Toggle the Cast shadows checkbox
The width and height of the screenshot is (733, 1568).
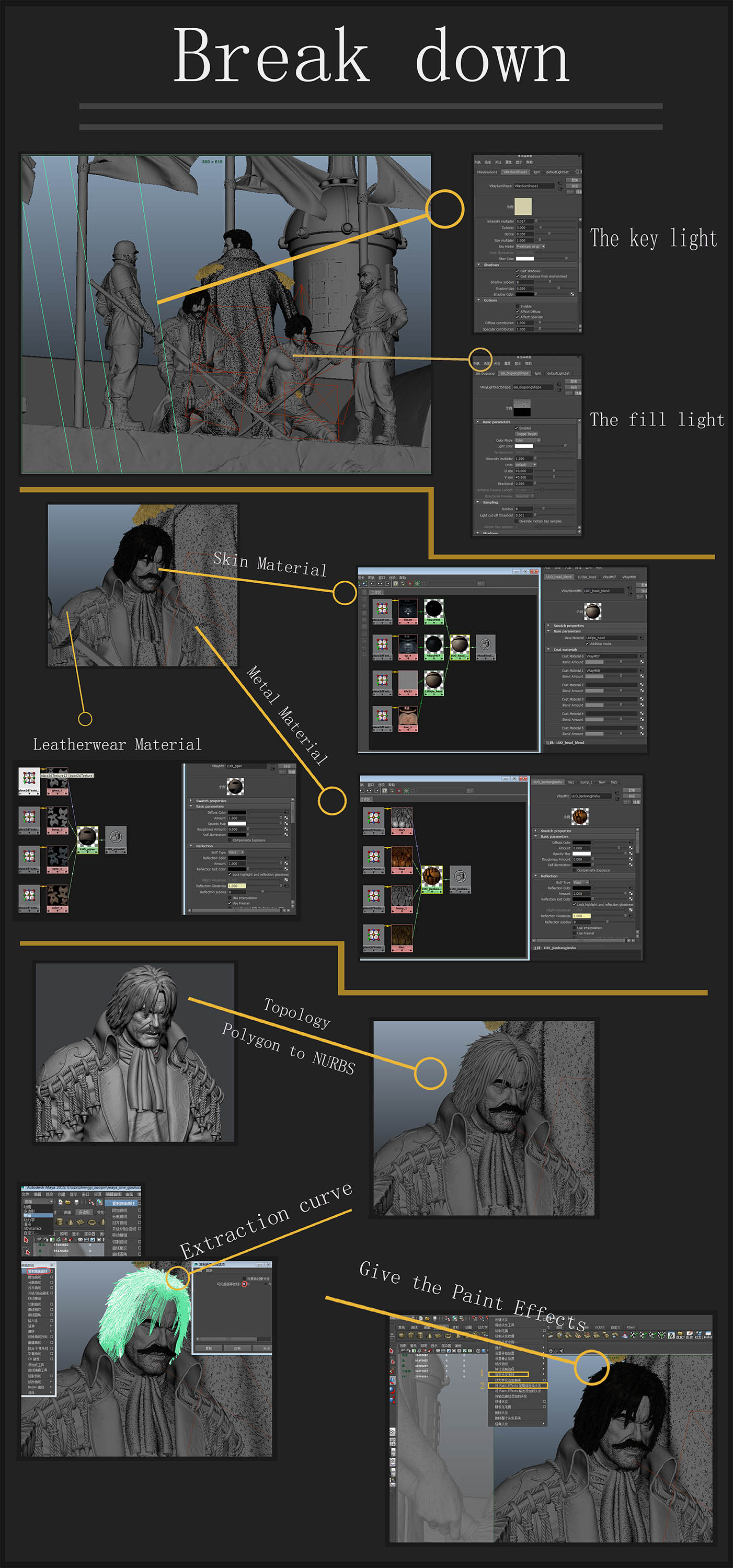(518, 271)
